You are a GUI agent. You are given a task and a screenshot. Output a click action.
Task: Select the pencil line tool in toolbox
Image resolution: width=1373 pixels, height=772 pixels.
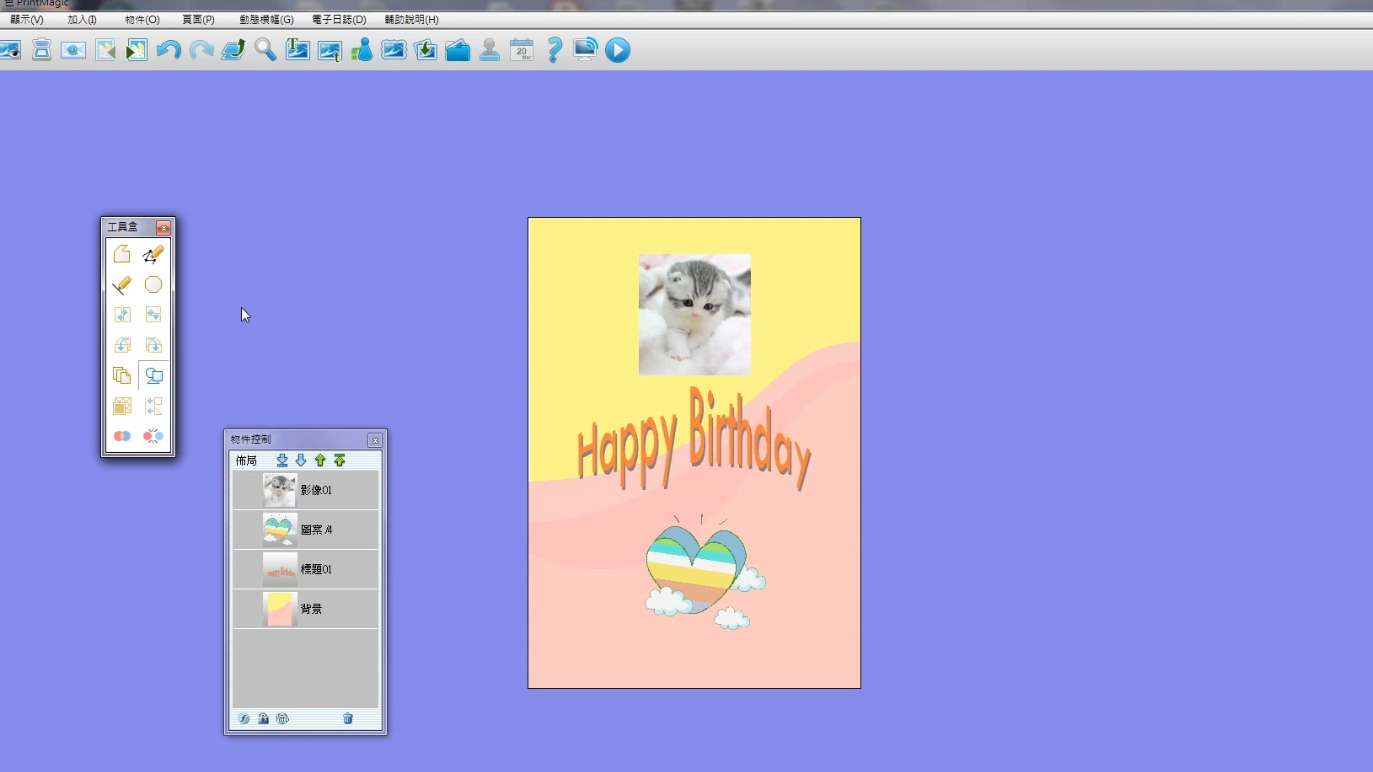coord(122,285)
